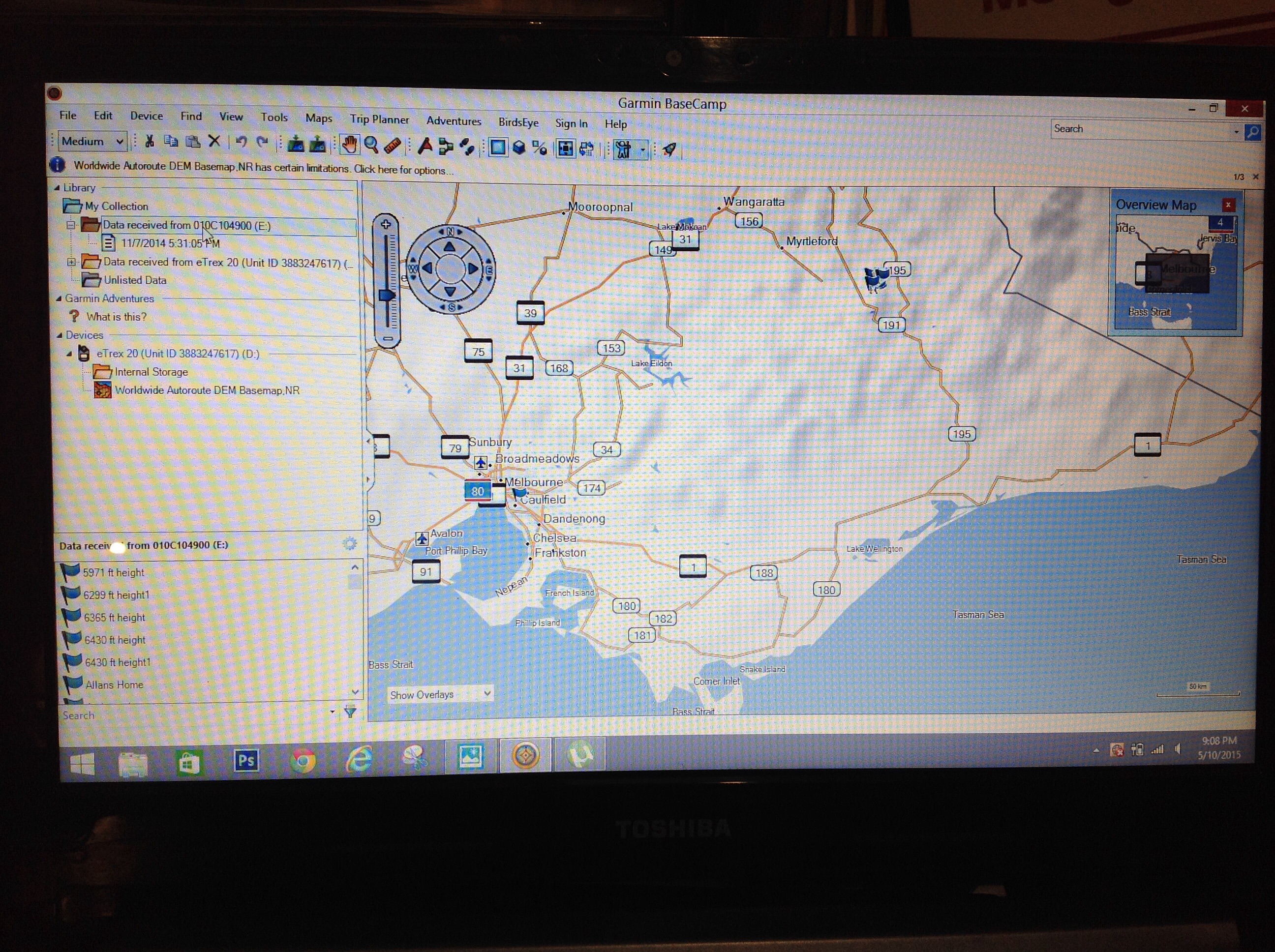Open the Medium detail level dropdown

93,141
